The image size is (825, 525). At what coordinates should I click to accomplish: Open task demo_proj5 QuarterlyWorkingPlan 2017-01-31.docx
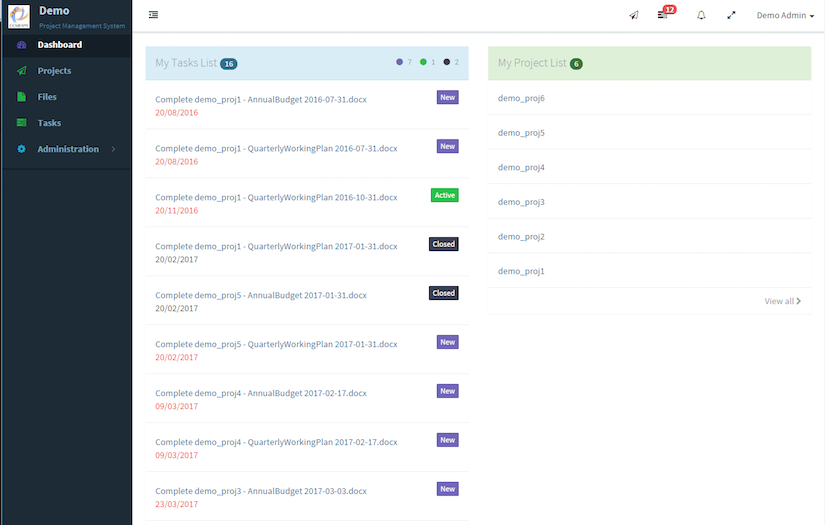pos(276,344)
